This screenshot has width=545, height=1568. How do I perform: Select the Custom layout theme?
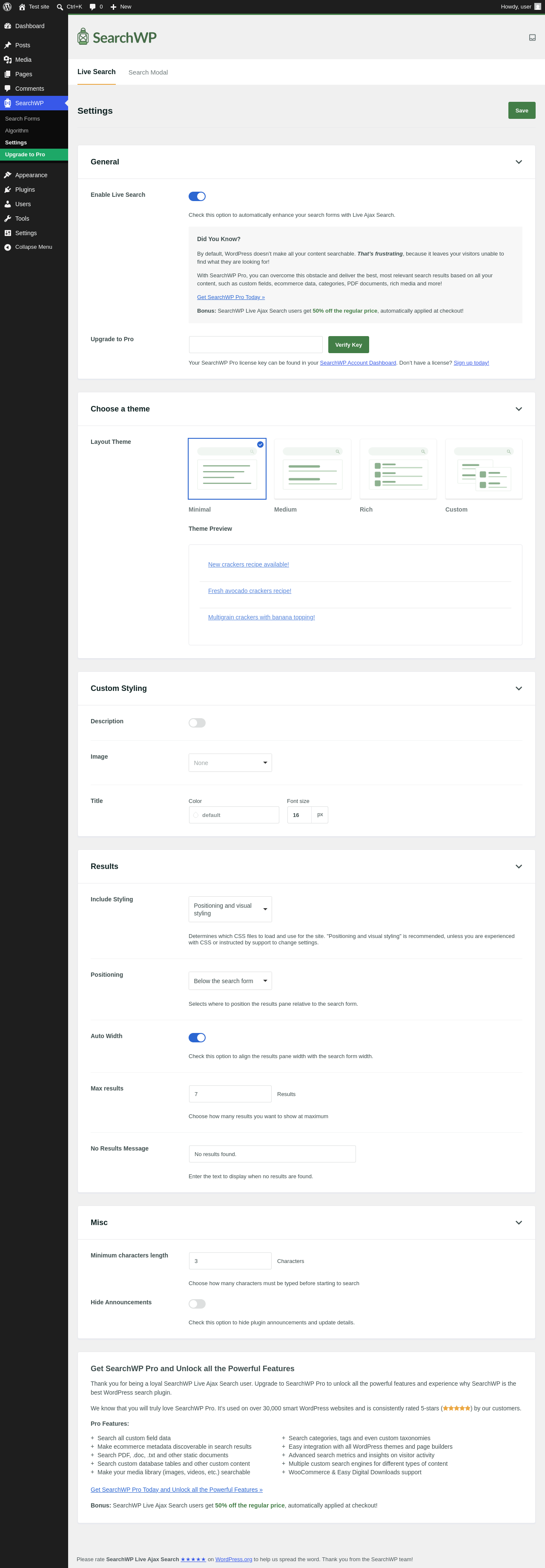484,469
